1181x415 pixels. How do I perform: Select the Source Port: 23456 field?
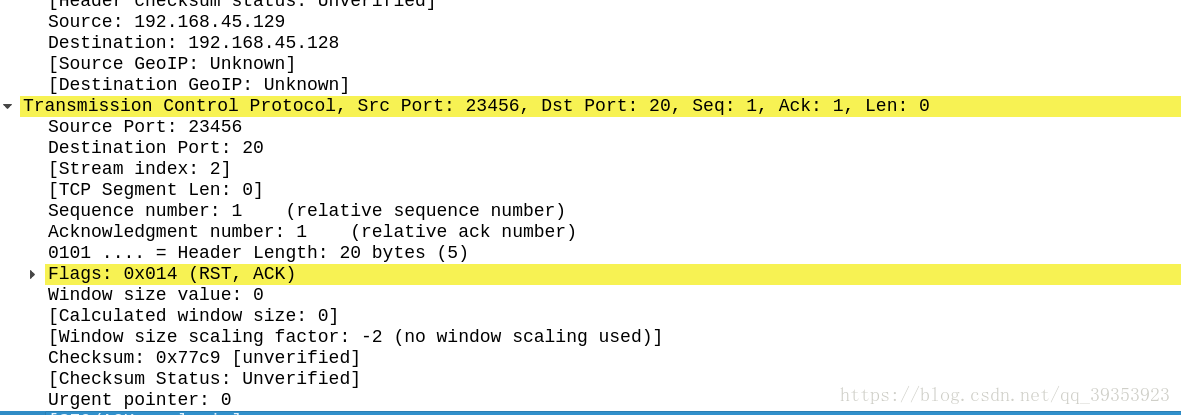click(145, 127)
